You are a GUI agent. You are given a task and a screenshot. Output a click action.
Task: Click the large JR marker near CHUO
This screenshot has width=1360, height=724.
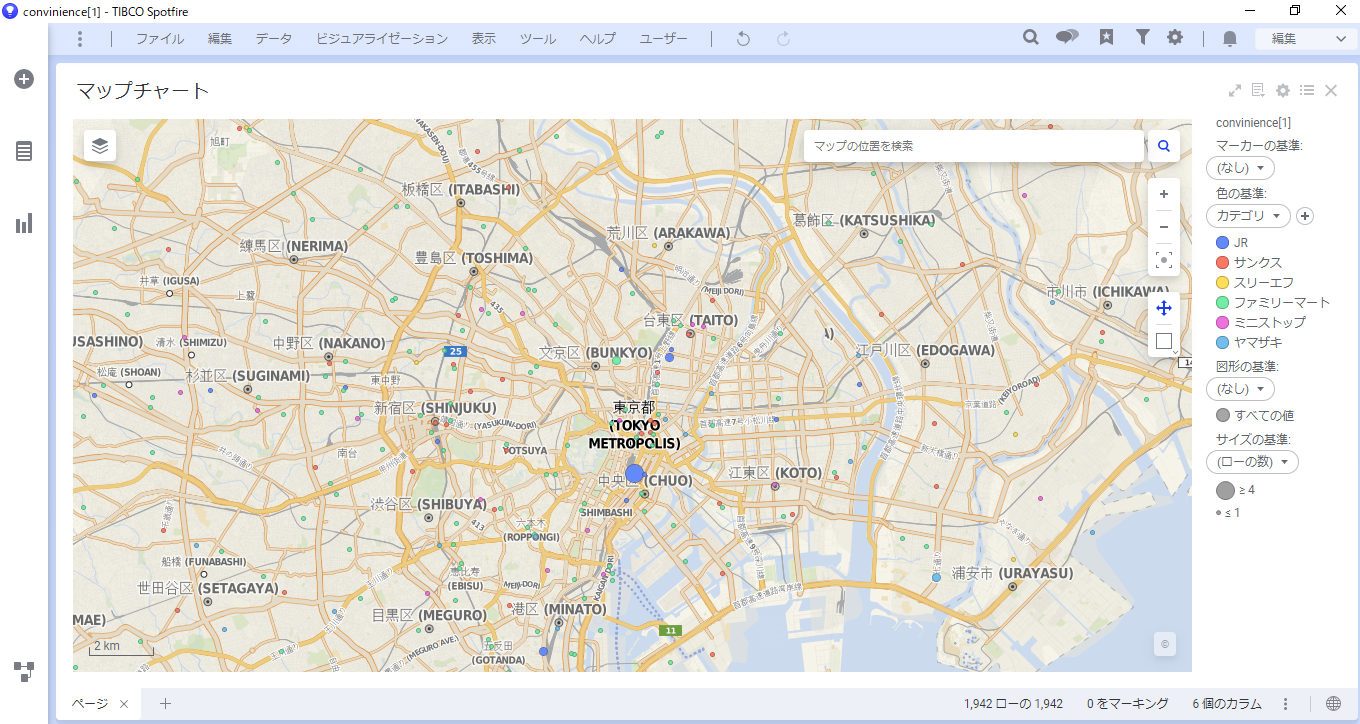click(x=635, y=473)
